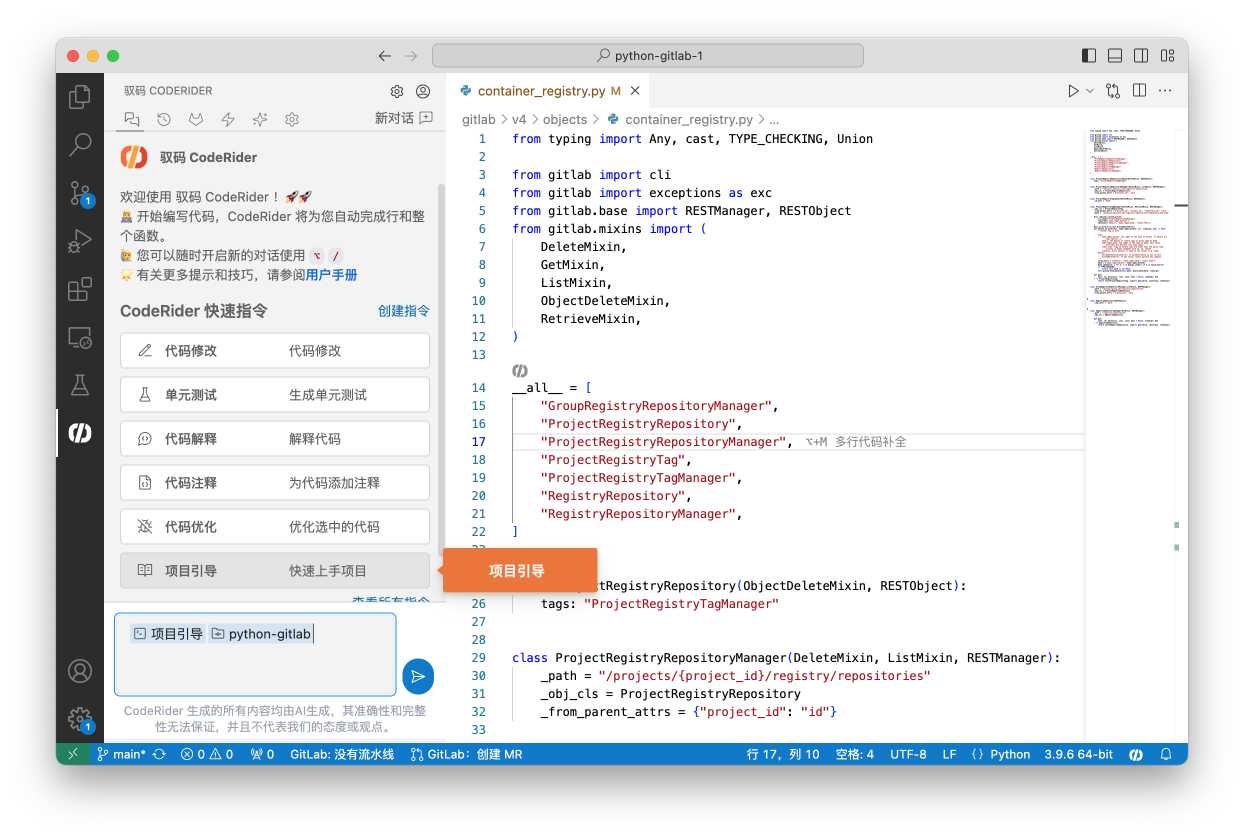Toggle the bottom panel layout
Viewport: 1244px width, 839px height.
tap(1115, 56)
